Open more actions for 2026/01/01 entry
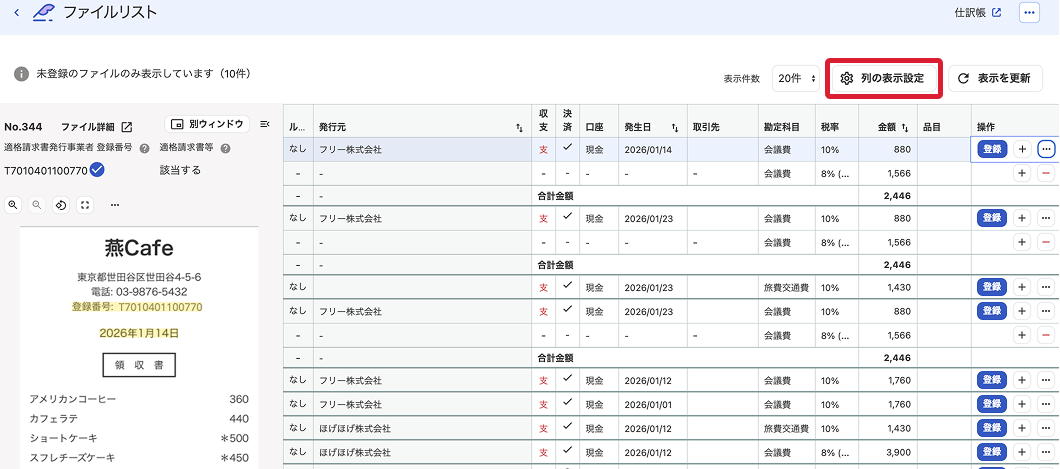The height and width of the screenshot is (469, 1060). click(x=1046, y=404)
